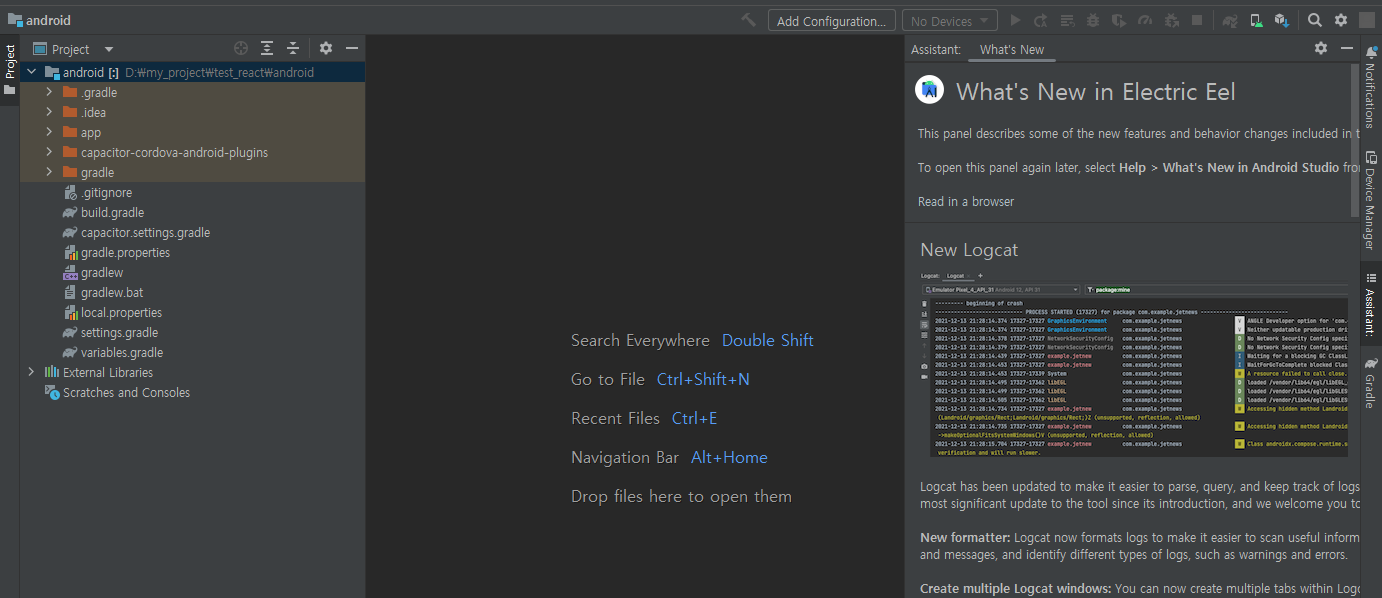The width and height of the screenshot is (1382, 598).
Task: Expand the gradle folder
Action: click(49, 172)
